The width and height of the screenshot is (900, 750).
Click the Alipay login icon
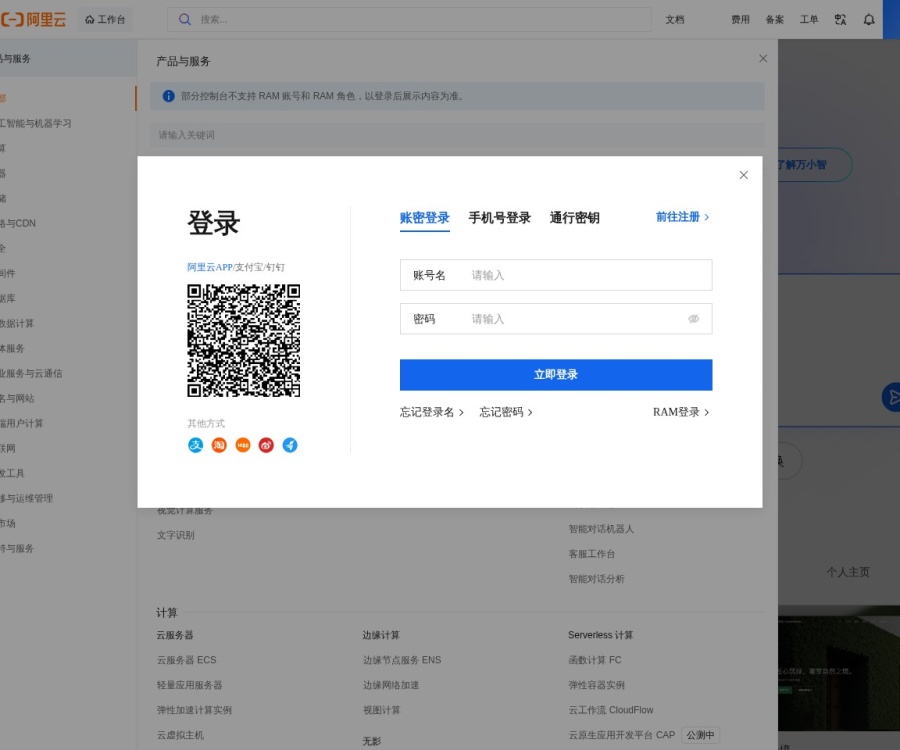pyautogui.click(x=196, y=445)
